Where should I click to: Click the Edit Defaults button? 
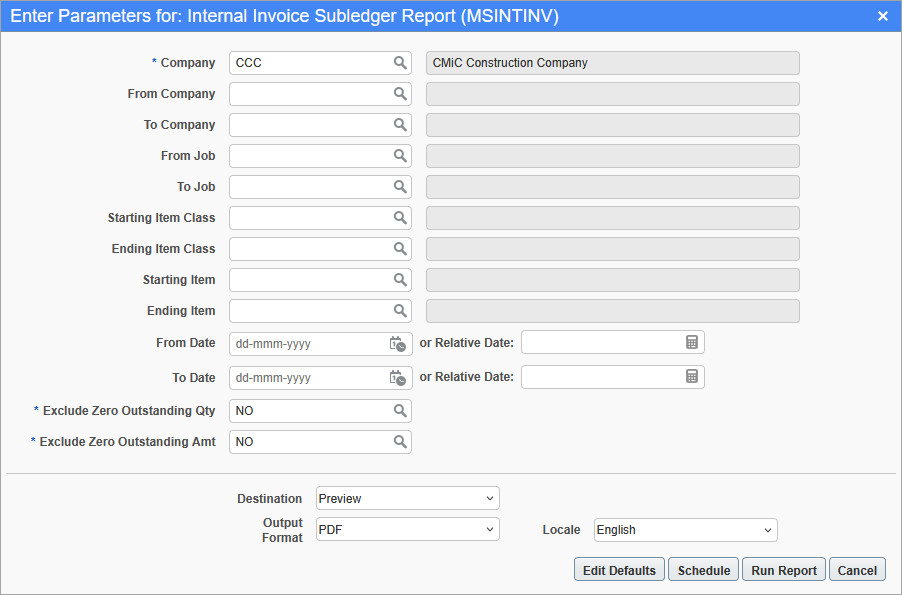tap(618, 569)
